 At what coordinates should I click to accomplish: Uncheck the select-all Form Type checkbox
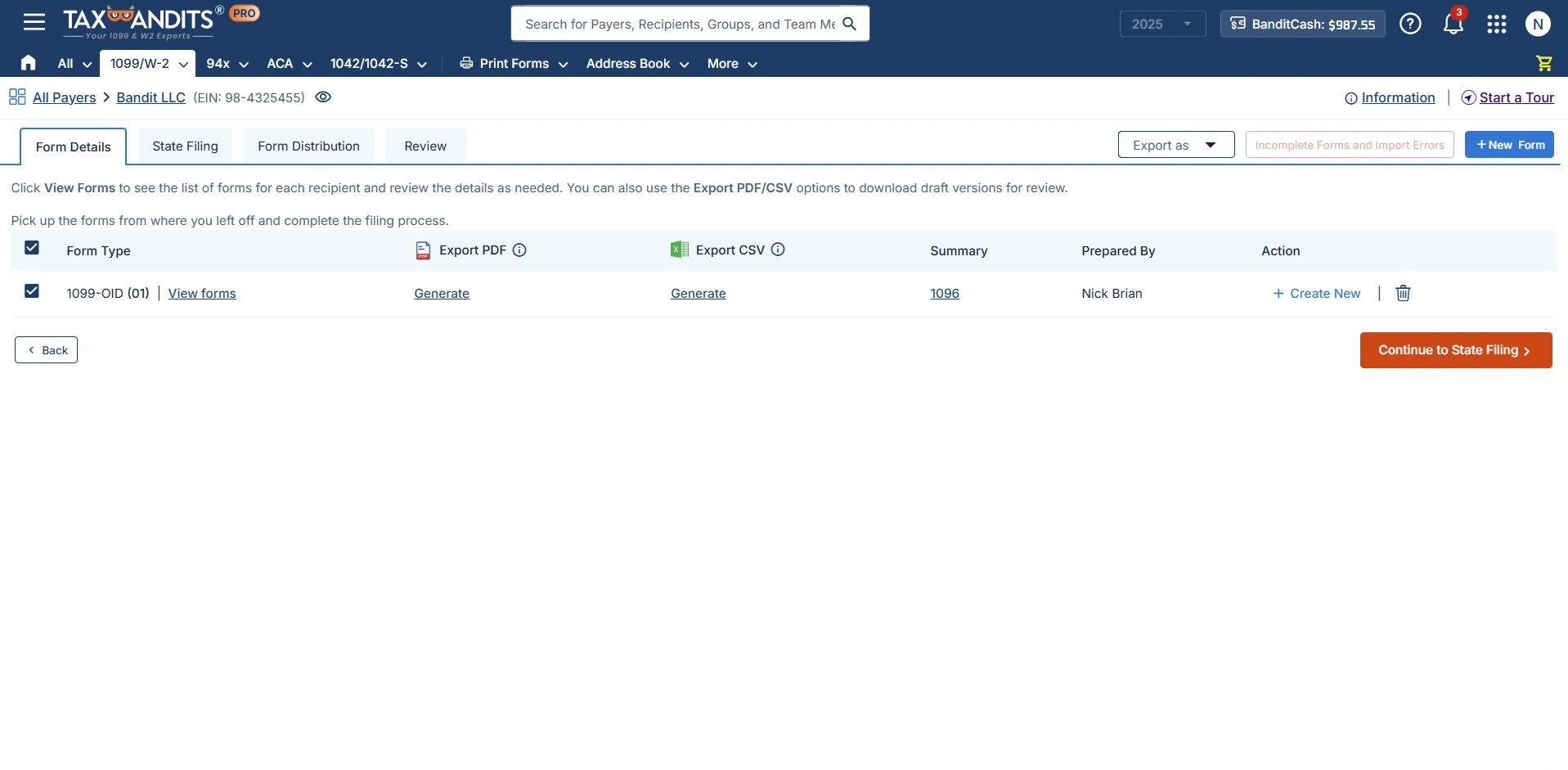click(x=32, y=248)
